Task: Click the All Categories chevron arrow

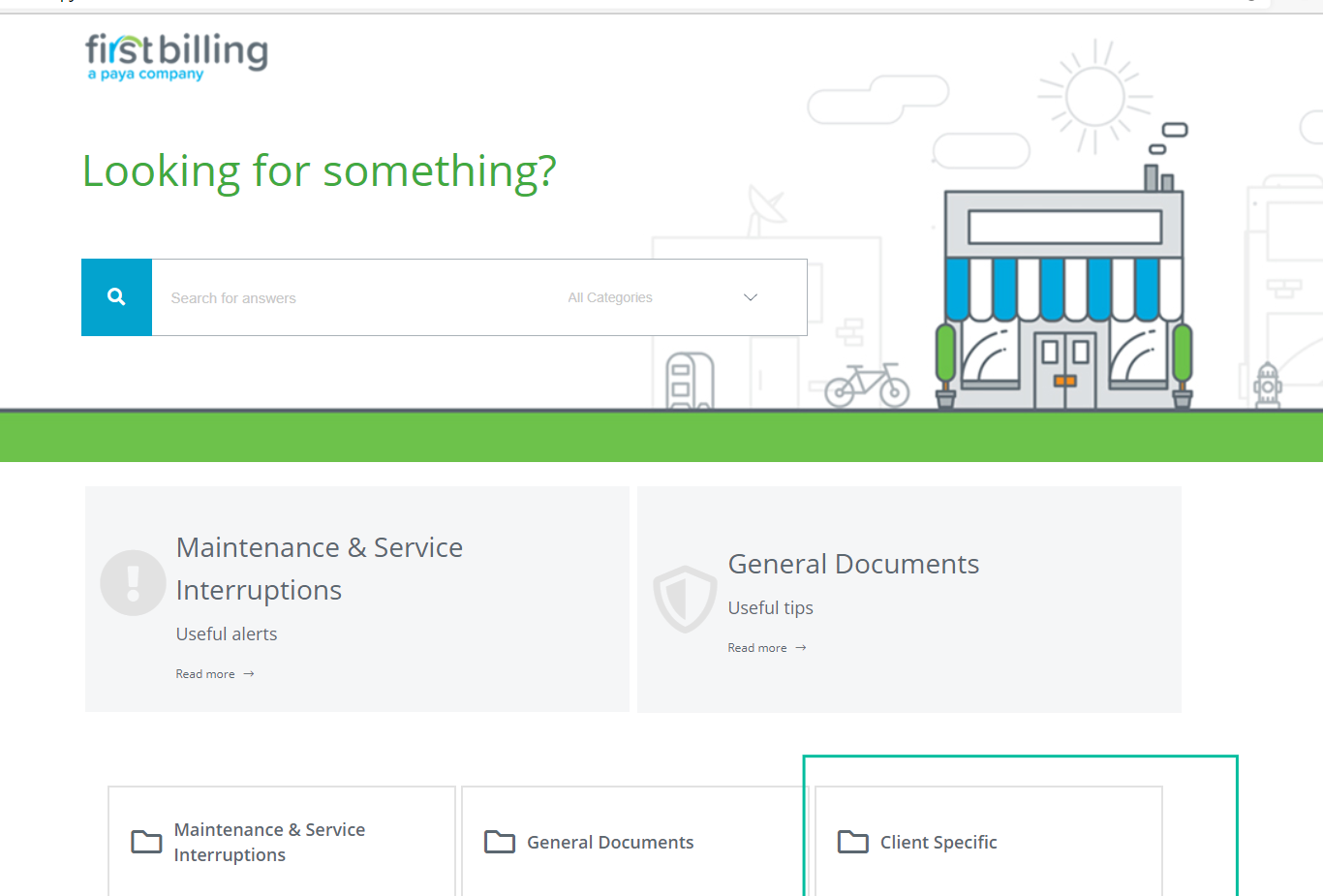Action: [x=750, y=297]
